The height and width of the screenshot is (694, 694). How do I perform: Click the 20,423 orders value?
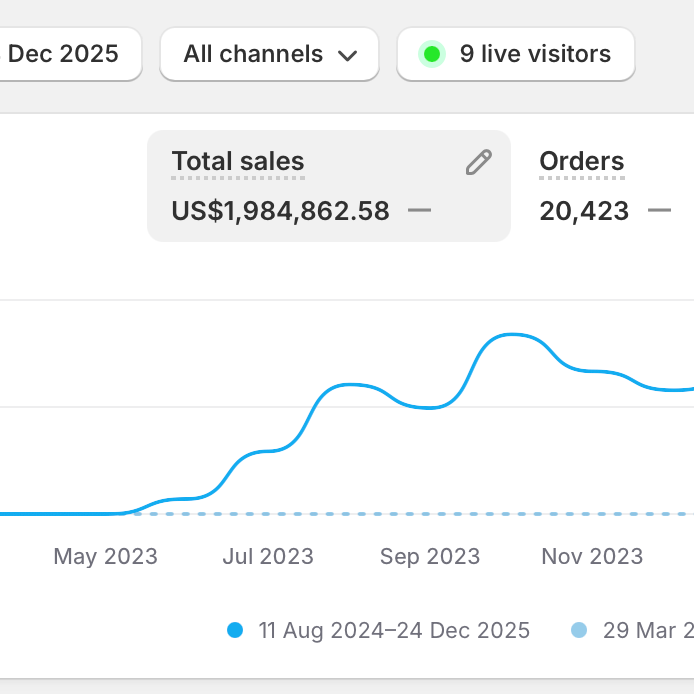click(x=584, y=211)
